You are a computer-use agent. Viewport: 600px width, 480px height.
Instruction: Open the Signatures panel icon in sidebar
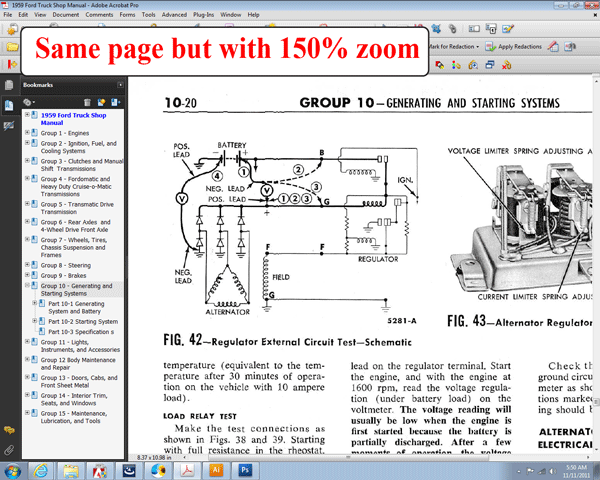tap(9, 126)
